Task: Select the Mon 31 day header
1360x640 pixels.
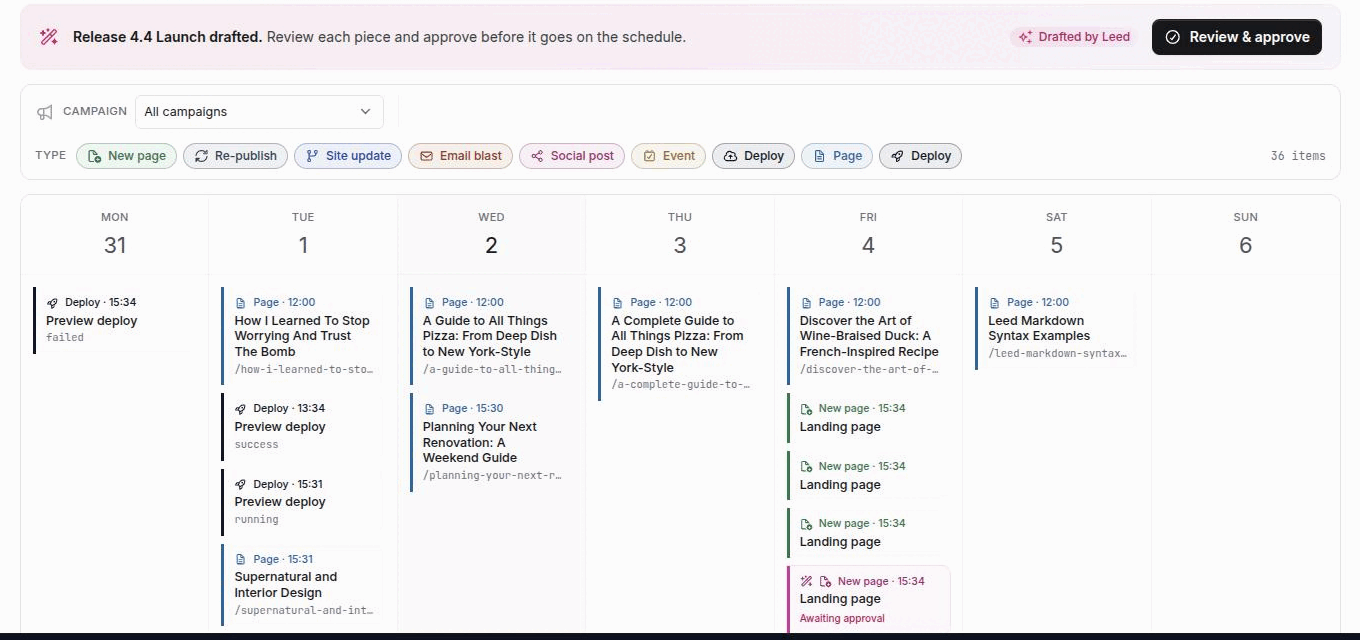Action: [115, 235]
